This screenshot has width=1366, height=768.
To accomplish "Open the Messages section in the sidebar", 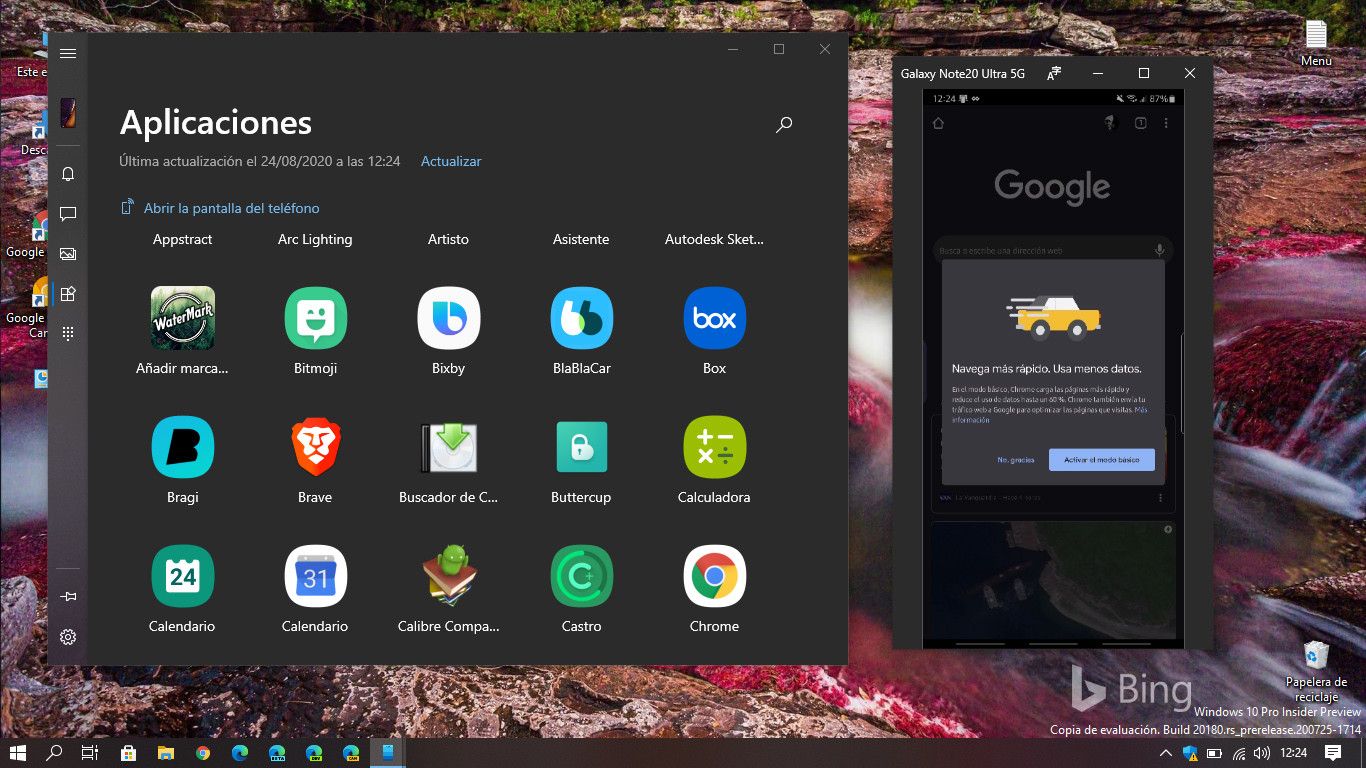I will tap(68, 214).
